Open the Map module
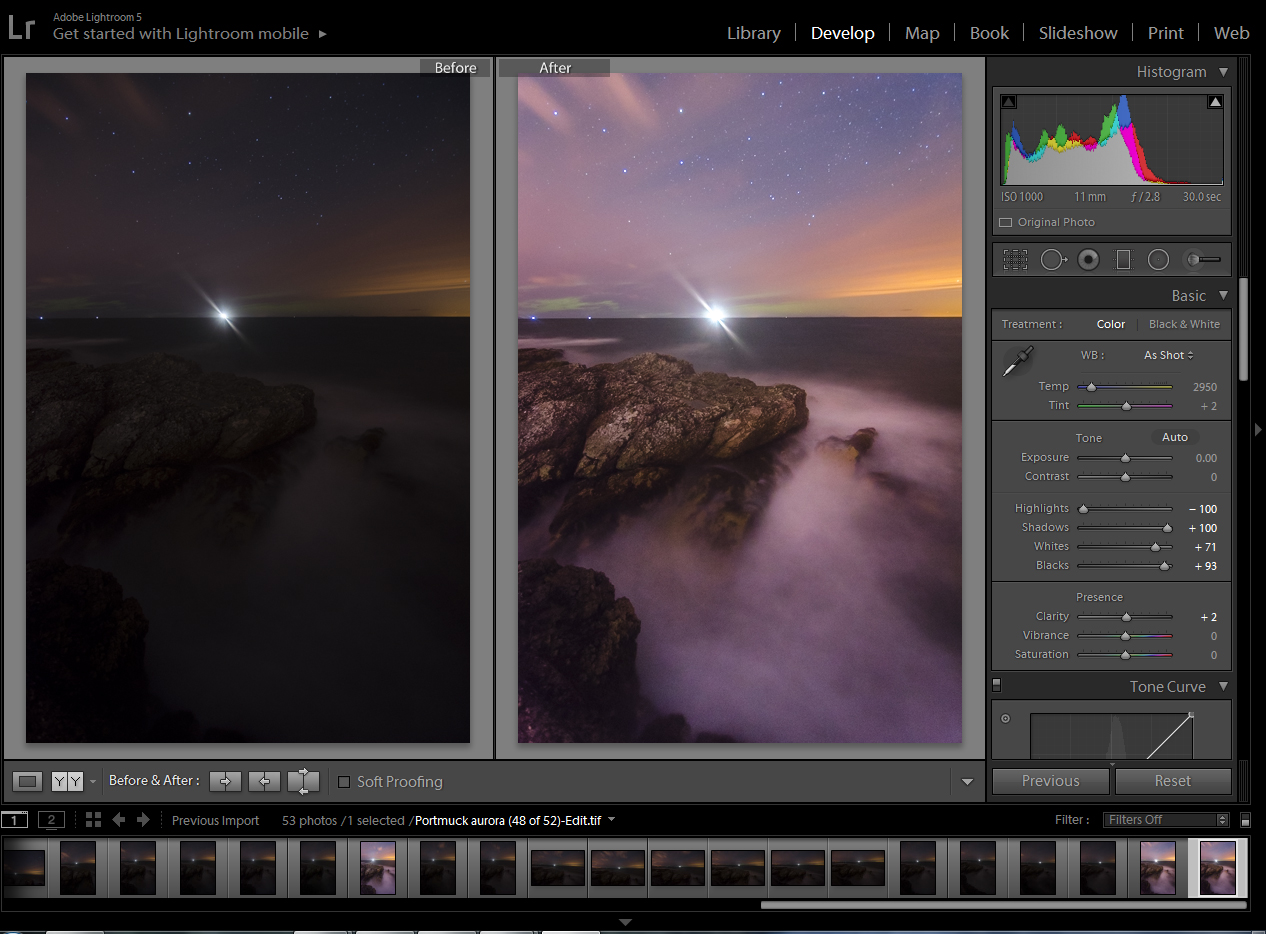Screen dimensions: 1266x934 (x=922, y=33)
